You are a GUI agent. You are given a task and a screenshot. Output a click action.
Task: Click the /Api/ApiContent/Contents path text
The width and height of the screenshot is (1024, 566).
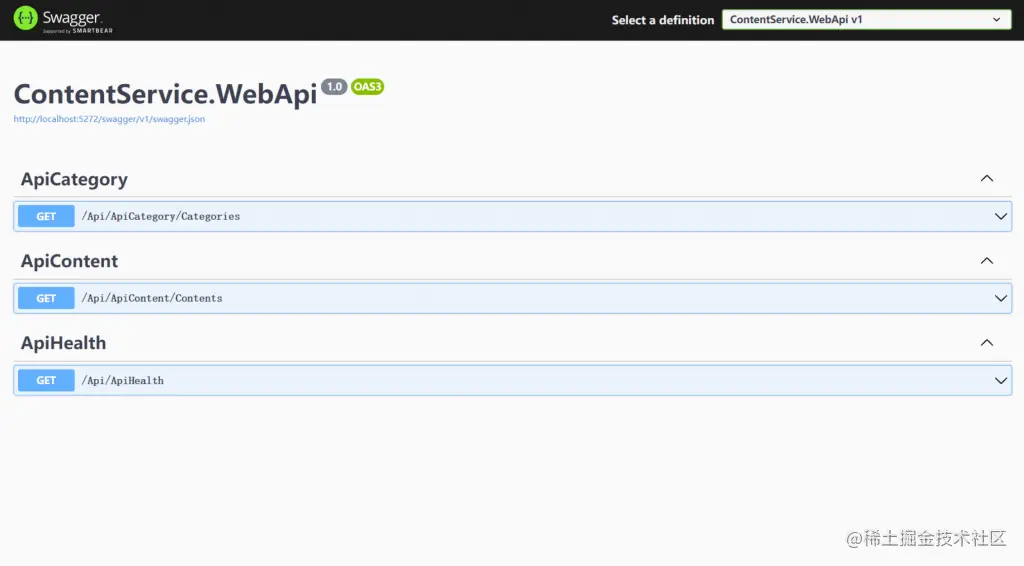pos(152,298)
